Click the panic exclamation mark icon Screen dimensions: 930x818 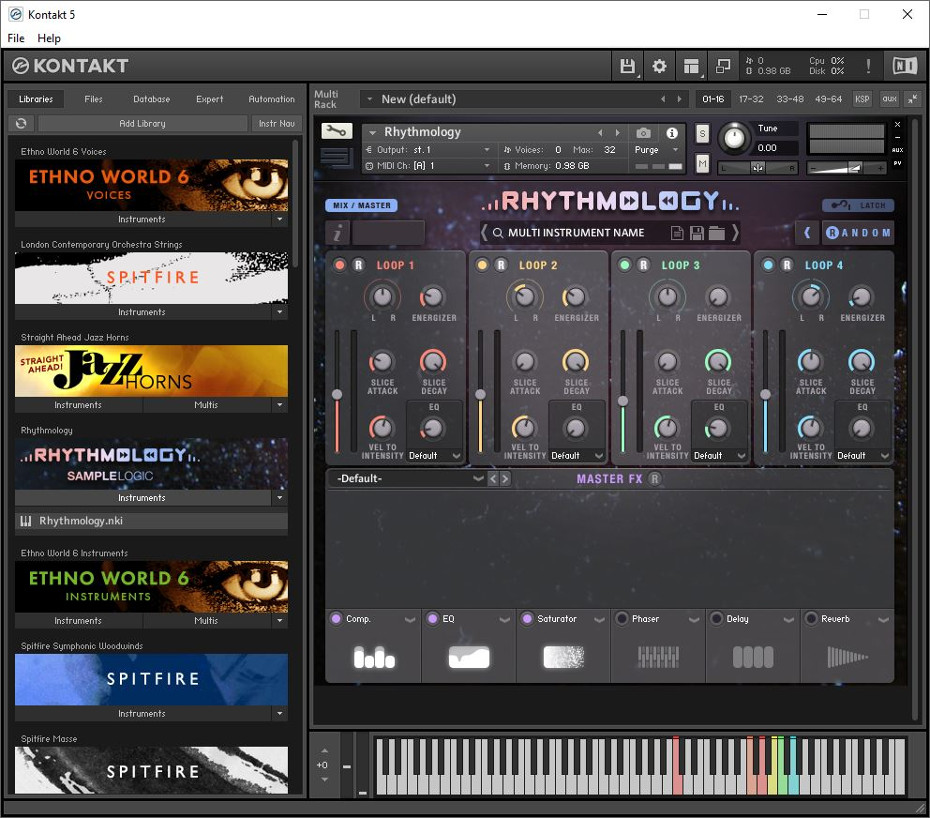(x=868, y=66)
